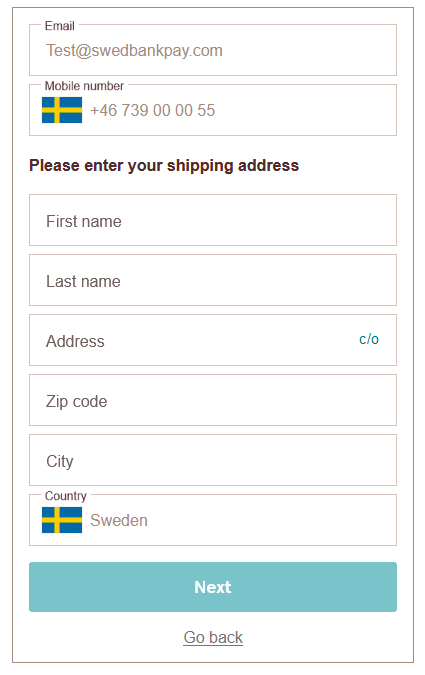Viewport: 425px width, 675px height.
Task: Focus the City input field
Action: [x=213, y=460]
